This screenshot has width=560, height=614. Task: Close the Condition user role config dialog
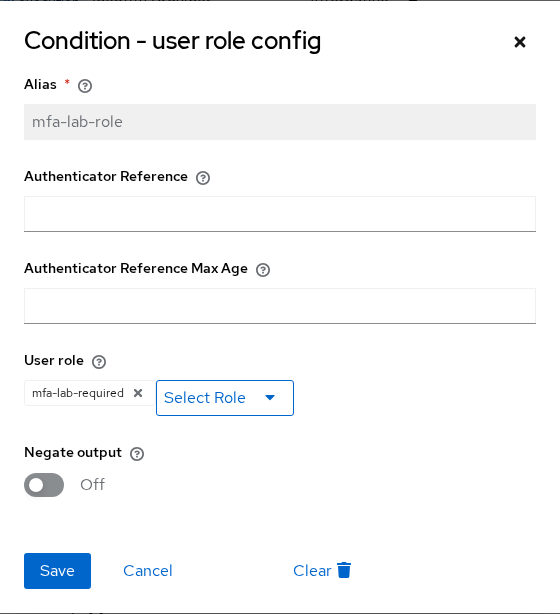[x=520, y=42]
